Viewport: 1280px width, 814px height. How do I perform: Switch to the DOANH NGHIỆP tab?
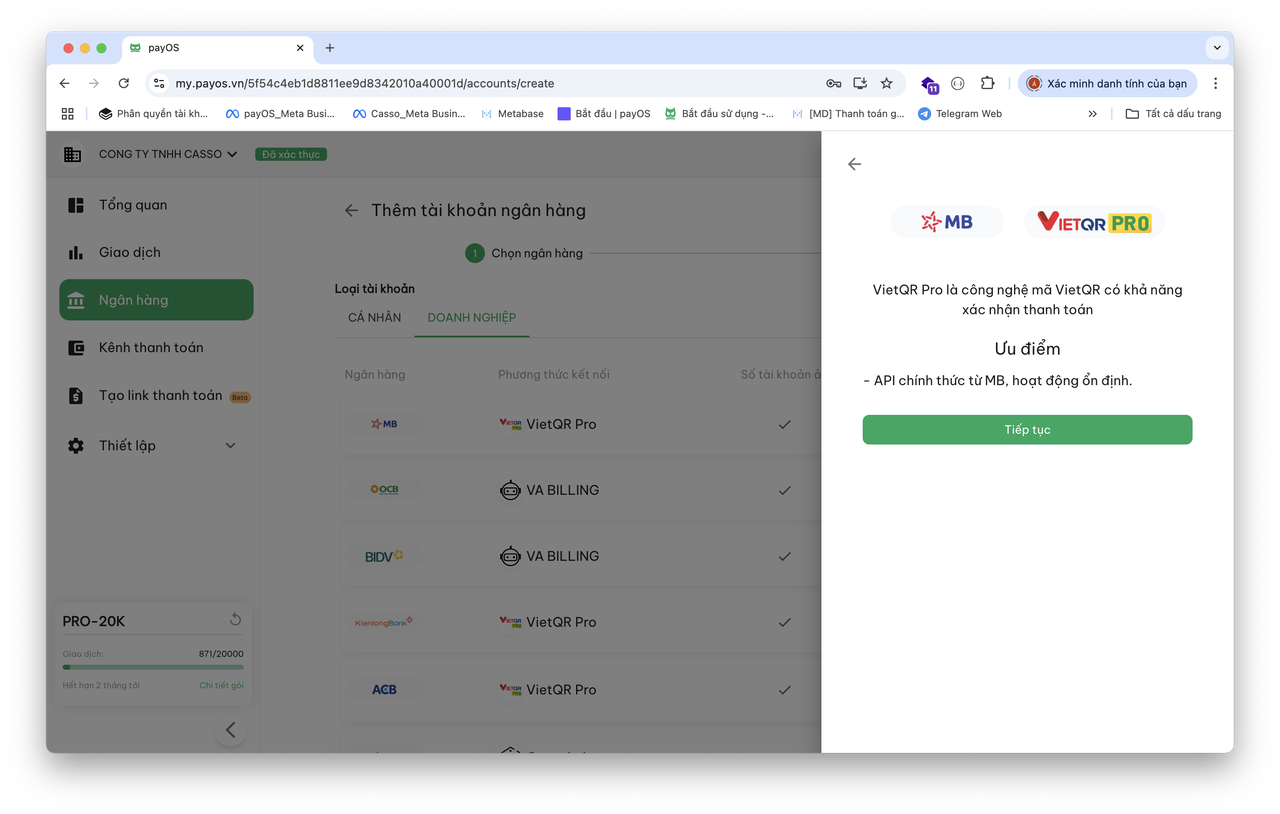pos(472,317)
